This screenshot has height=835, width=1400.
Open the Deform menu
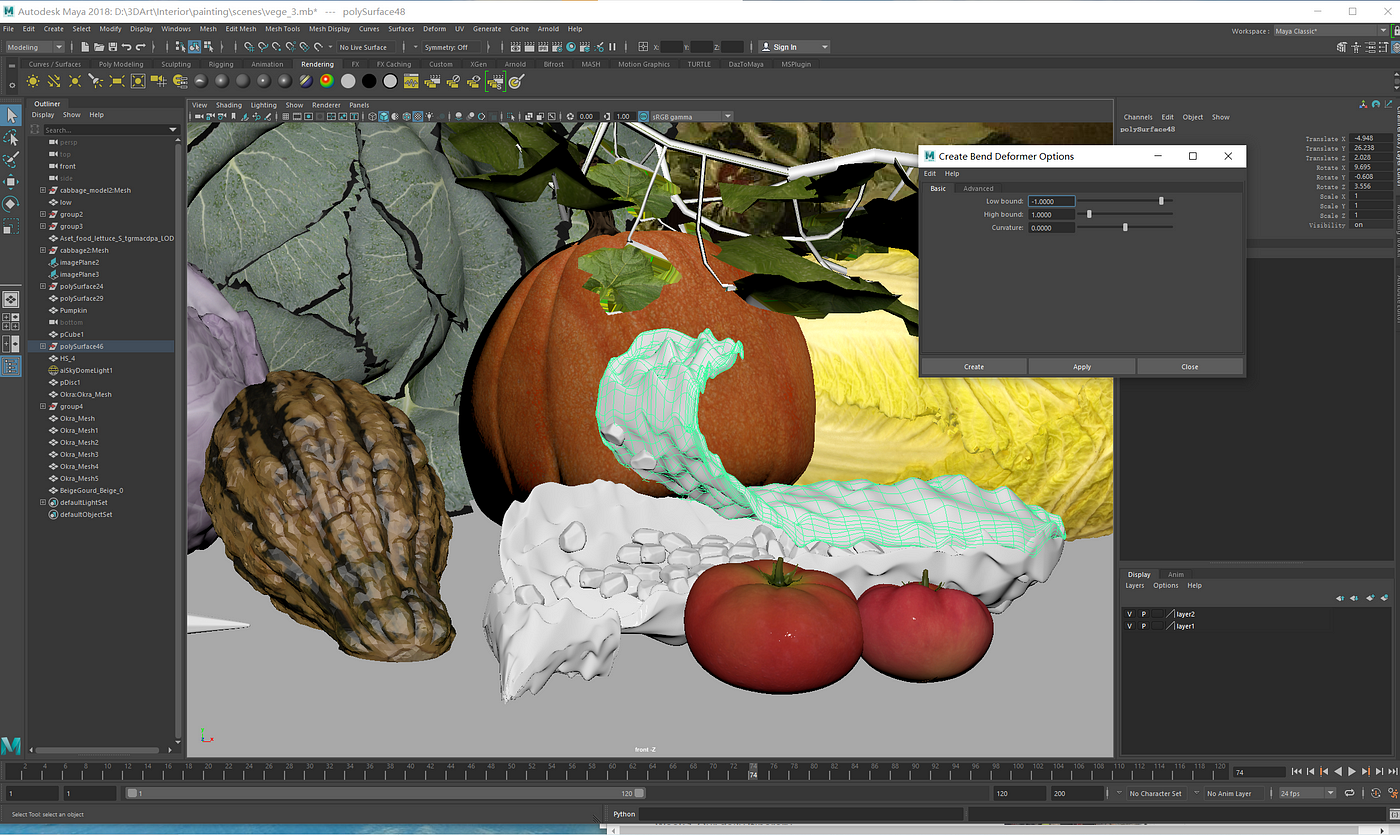pyautogui.click(x=434, y=29)
